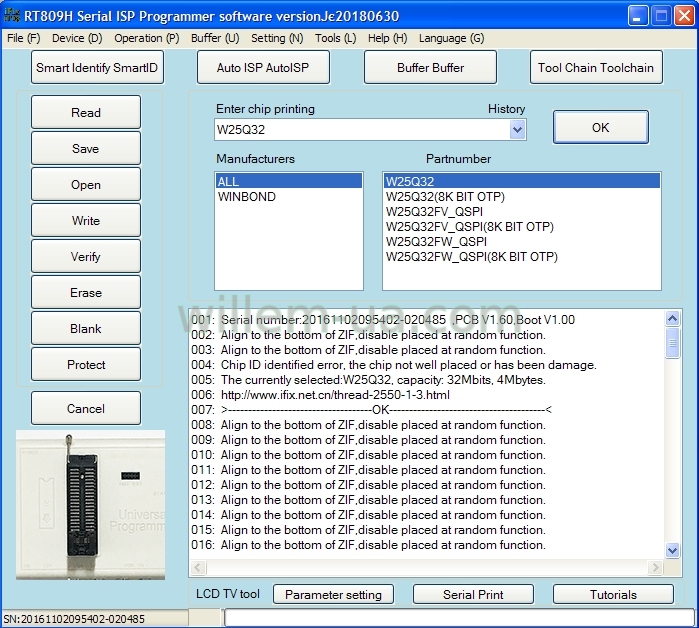
Task: Click the Read button
Action: tap(86, 112)
